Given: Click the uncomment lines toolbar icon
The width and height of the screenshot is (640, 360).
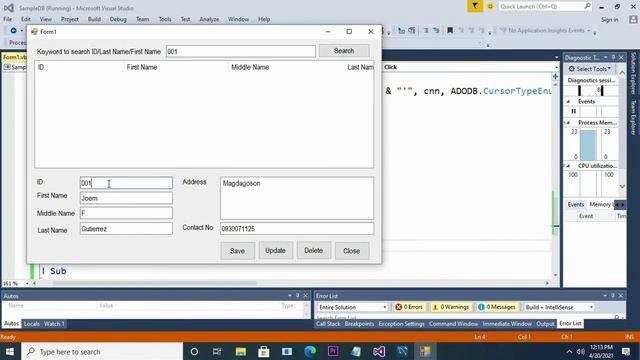Looking at the screenshot, I should click(x=436, y=30).
